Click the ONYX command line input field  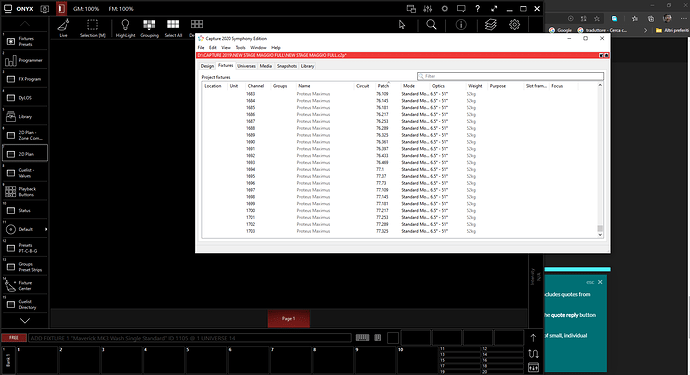pos(190,338)
